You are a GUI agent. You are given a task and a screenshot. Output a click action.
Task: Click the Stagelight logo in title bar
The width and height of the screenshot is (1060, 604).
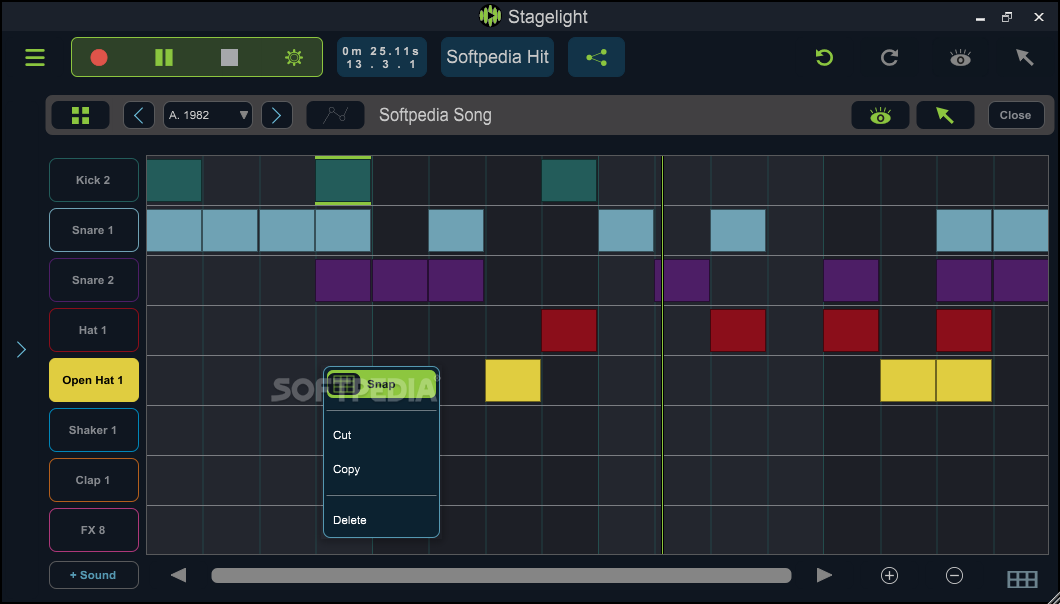click(489, 16)
